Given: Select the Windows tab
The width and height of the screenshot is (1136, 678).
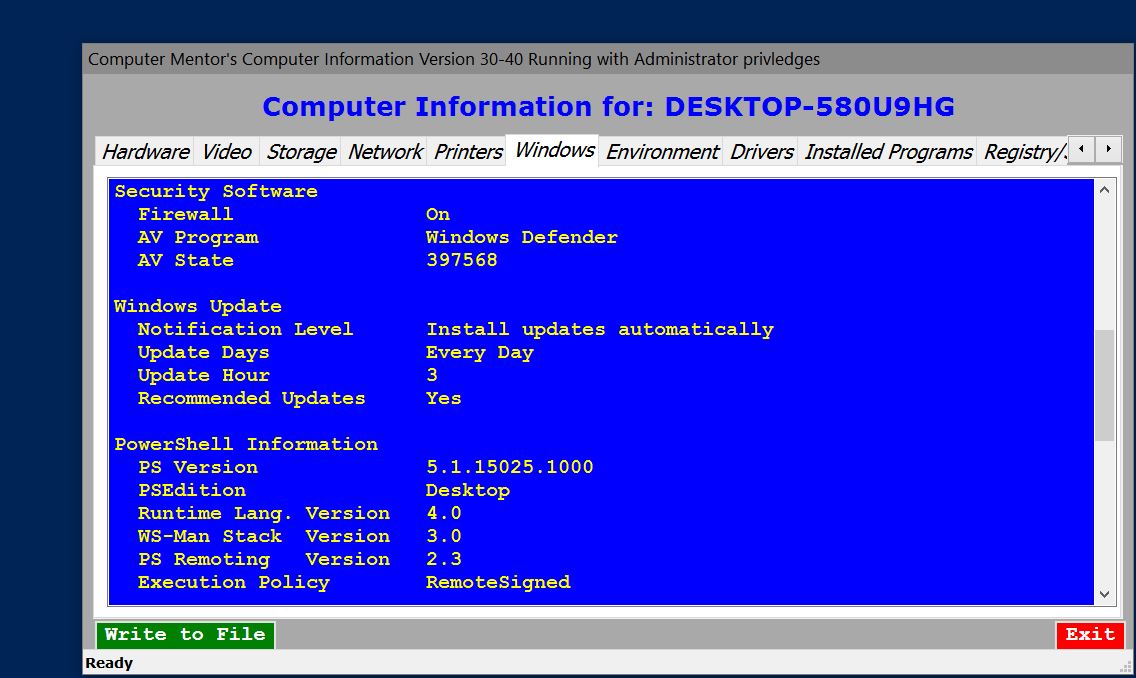Looking at the screenshot, I should [x=554, y=151].
